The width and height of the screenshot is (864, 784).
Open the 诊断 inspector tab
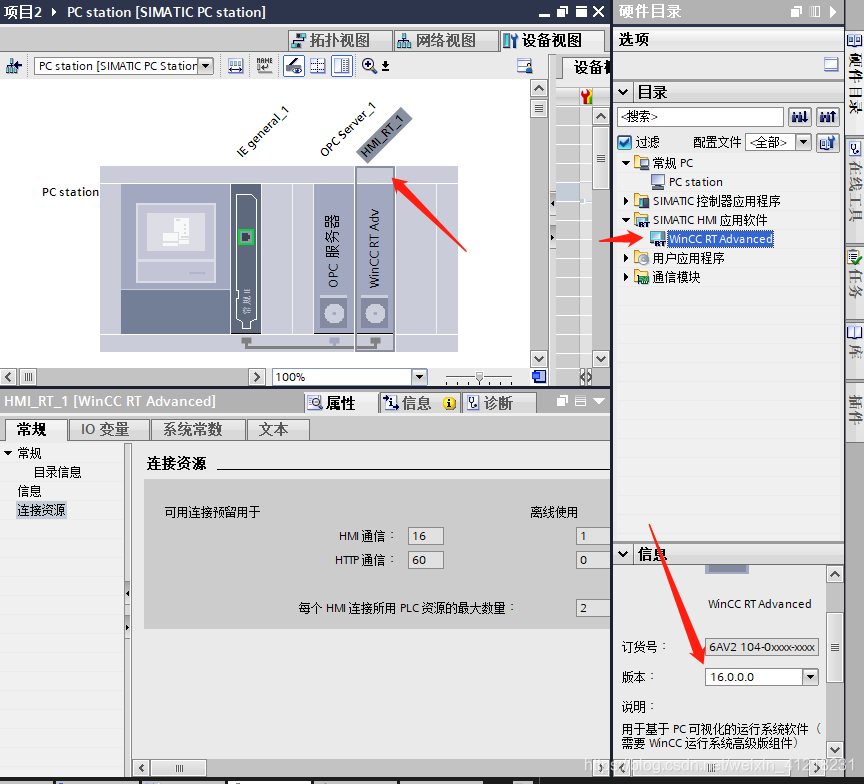point(498,403)
